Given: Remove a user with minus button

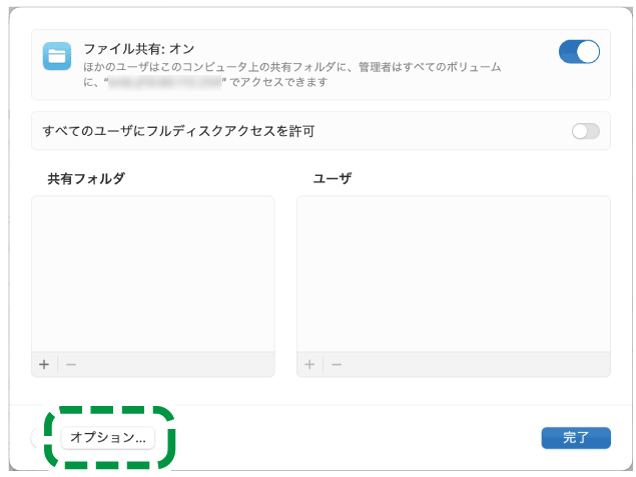Looking at the screenshot, I should tap(336, 364).
